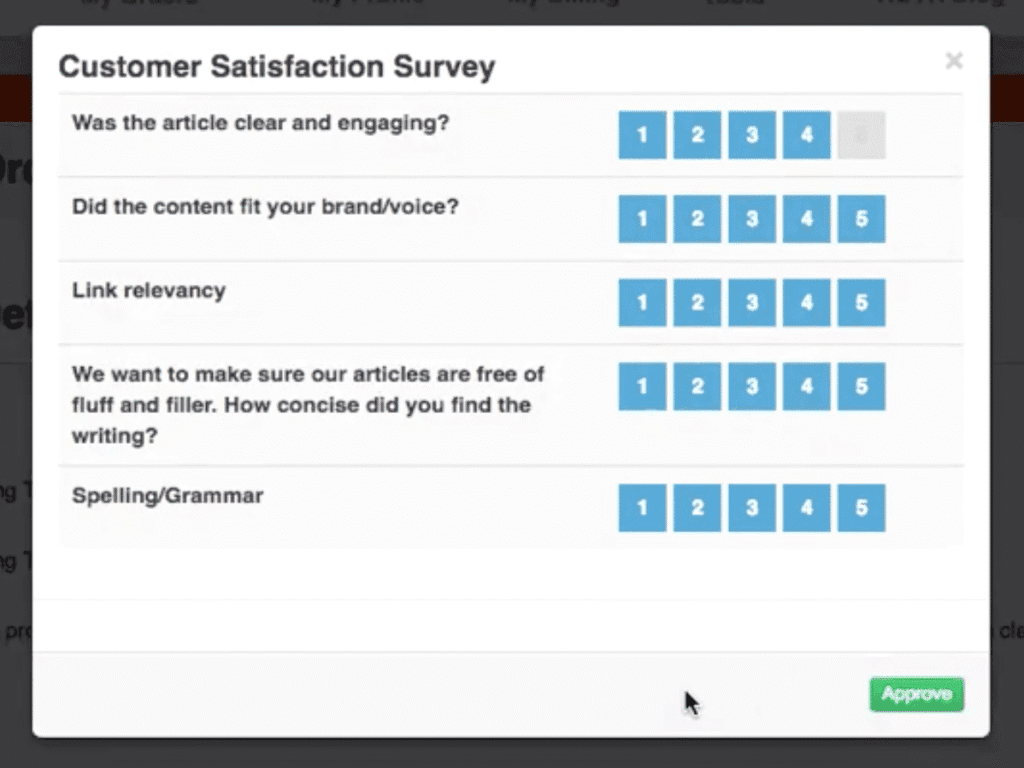This screenshot has height=768, width=1024.
Task: Rate Link relevancy as 5
Action: click(x=861, y=302)
